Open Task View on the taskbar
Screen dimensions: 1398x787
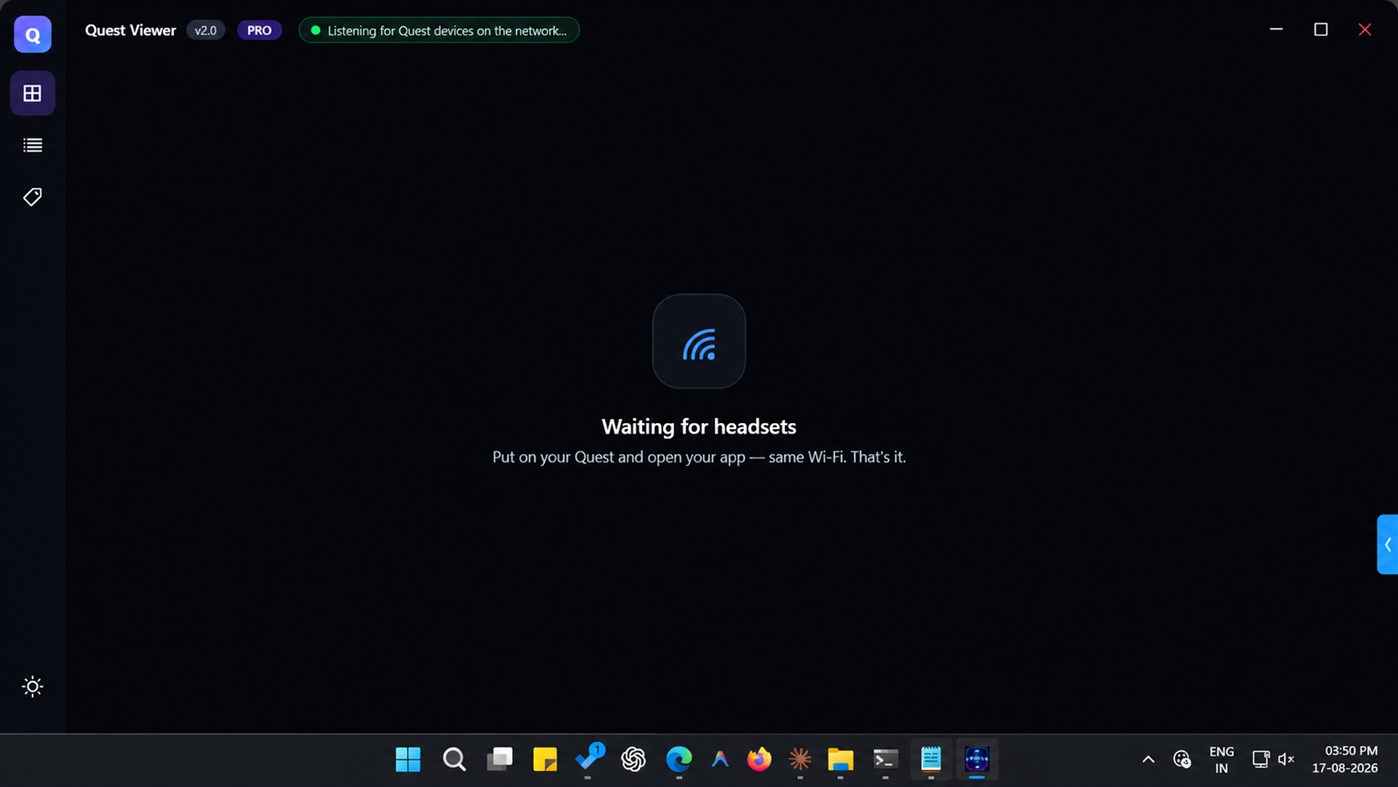click(x=500, y=760)
